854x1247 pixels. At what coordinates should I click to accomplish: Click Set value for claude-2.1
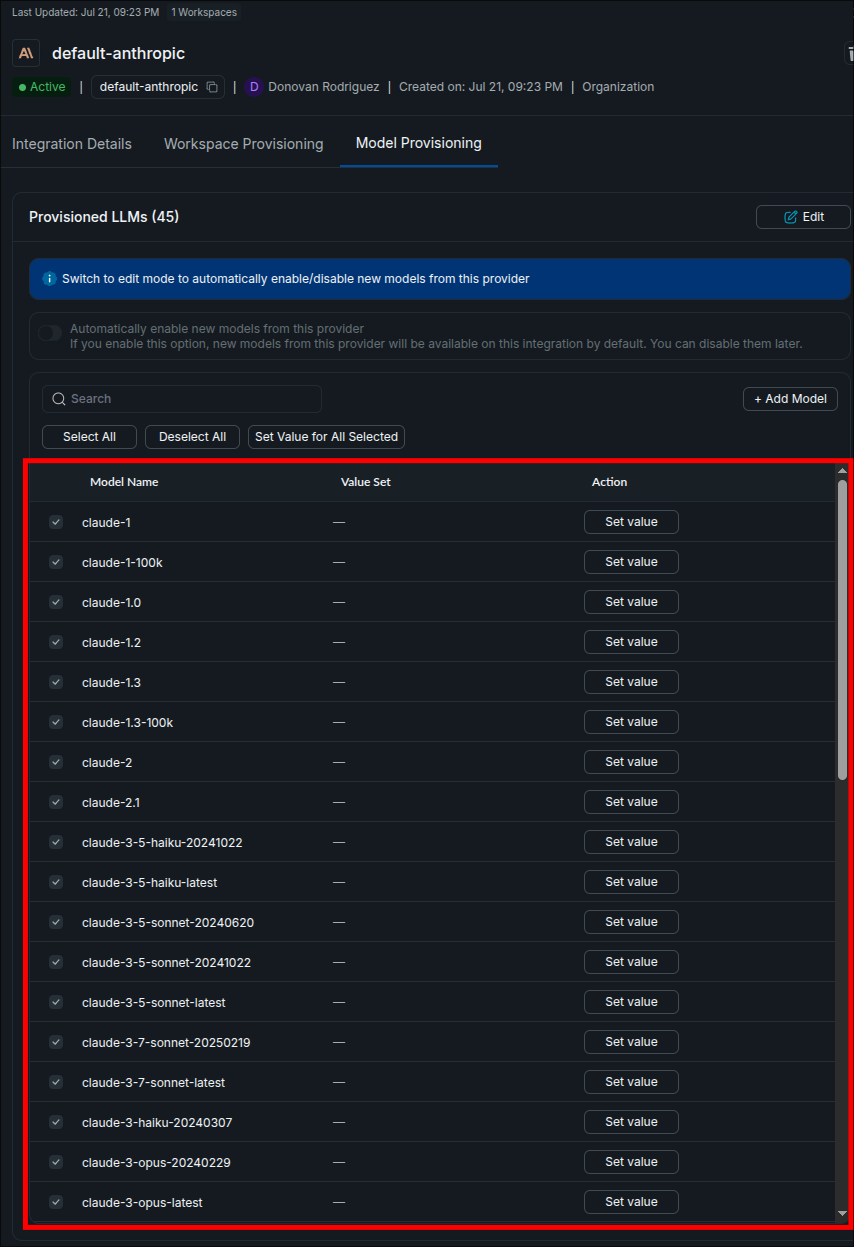coord(631,802)
